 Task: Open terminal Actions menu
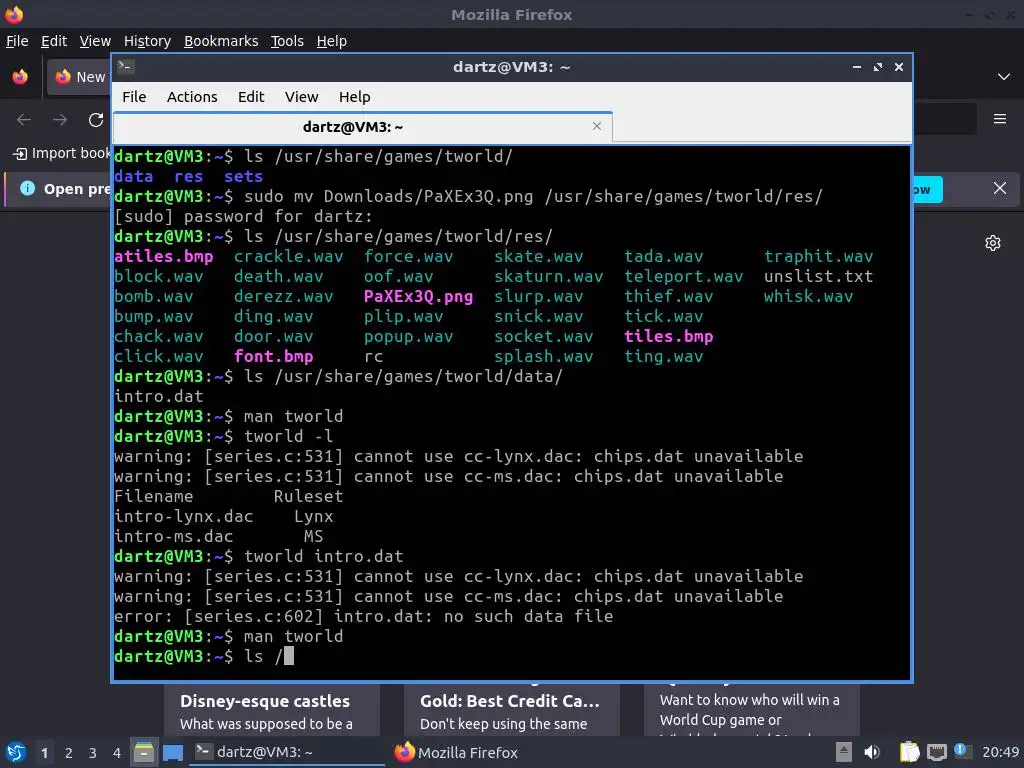coord(192,97)
